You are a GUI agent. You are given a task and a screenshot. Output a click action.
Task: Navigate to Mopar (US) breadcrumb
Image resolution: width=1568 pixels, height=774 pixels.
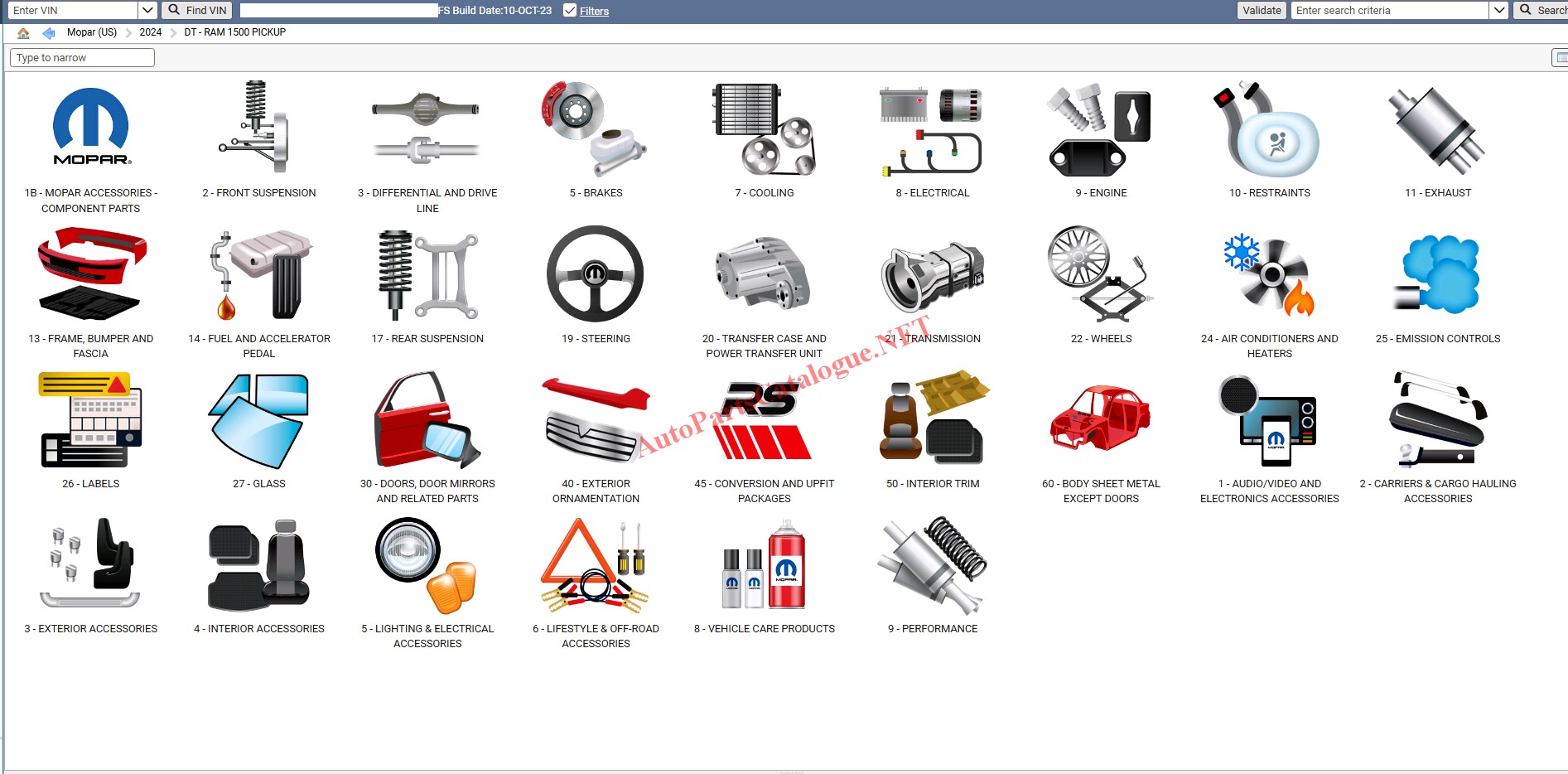point(92,32)
